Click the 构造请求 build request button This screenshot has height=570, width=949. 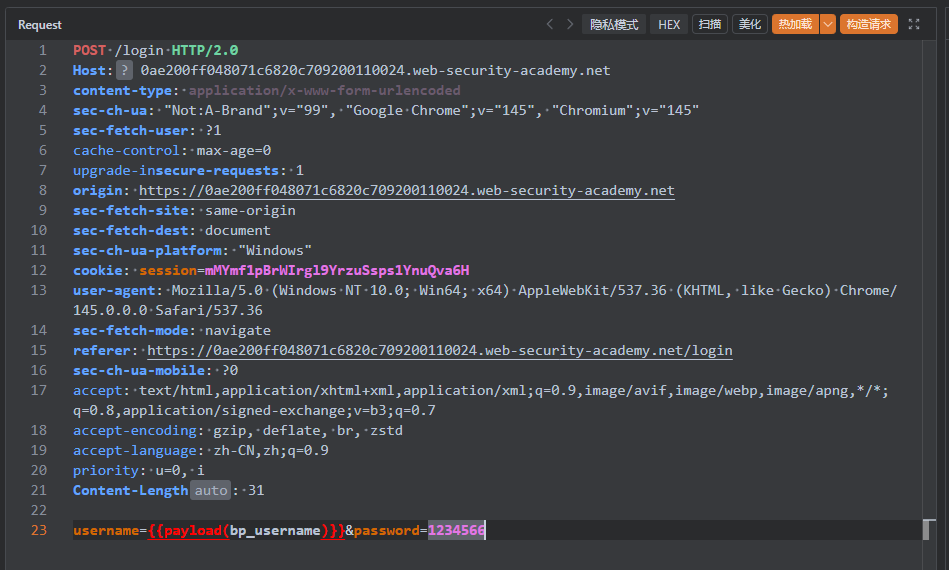868,25
